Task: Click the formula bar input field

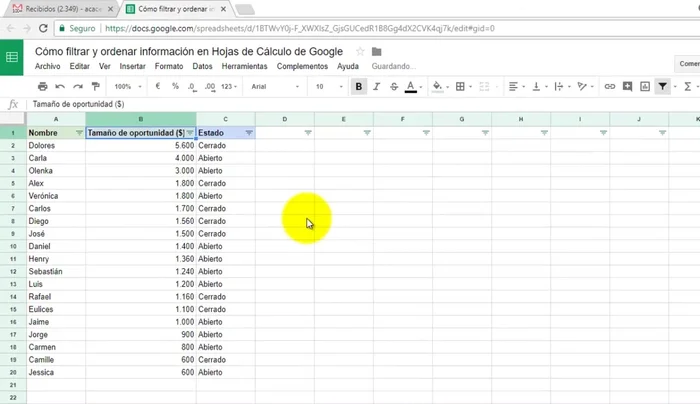Action: 350,104
